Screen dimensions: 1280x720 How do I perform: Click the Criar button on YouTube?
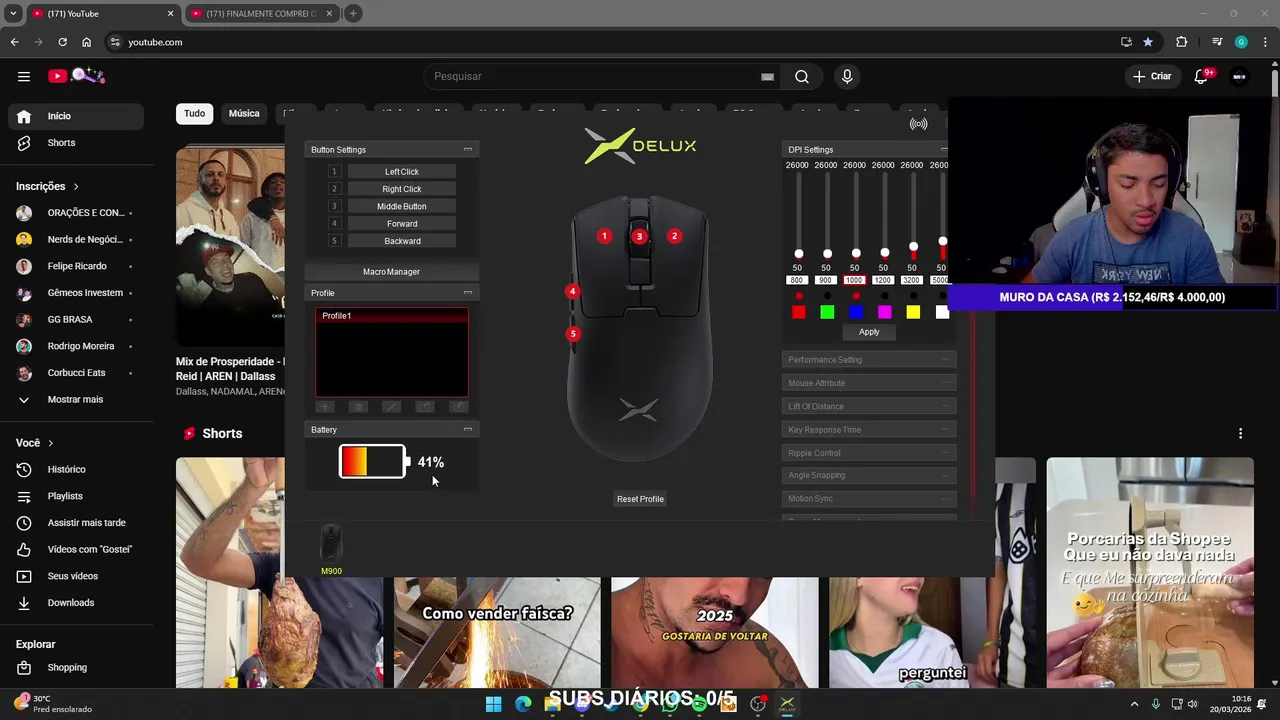coord(1151,76)
